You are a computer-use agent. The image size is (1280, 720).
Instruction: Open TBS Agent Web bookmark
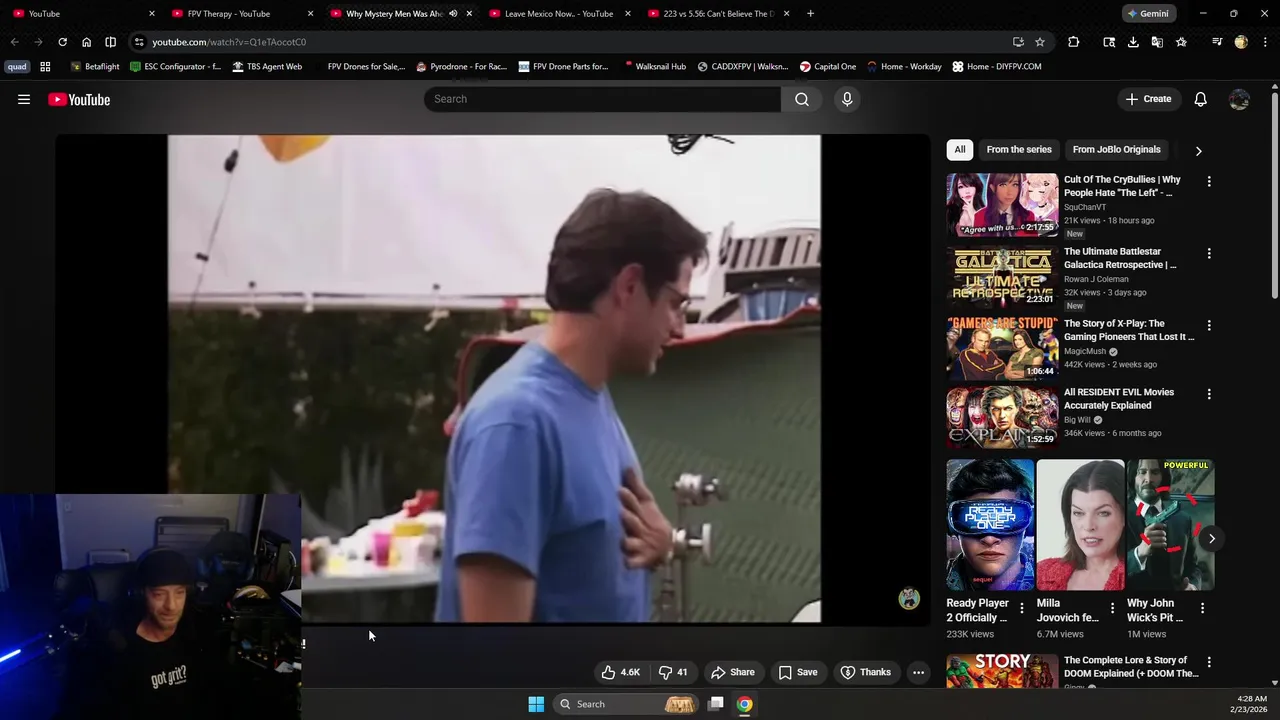click(267, 67)
